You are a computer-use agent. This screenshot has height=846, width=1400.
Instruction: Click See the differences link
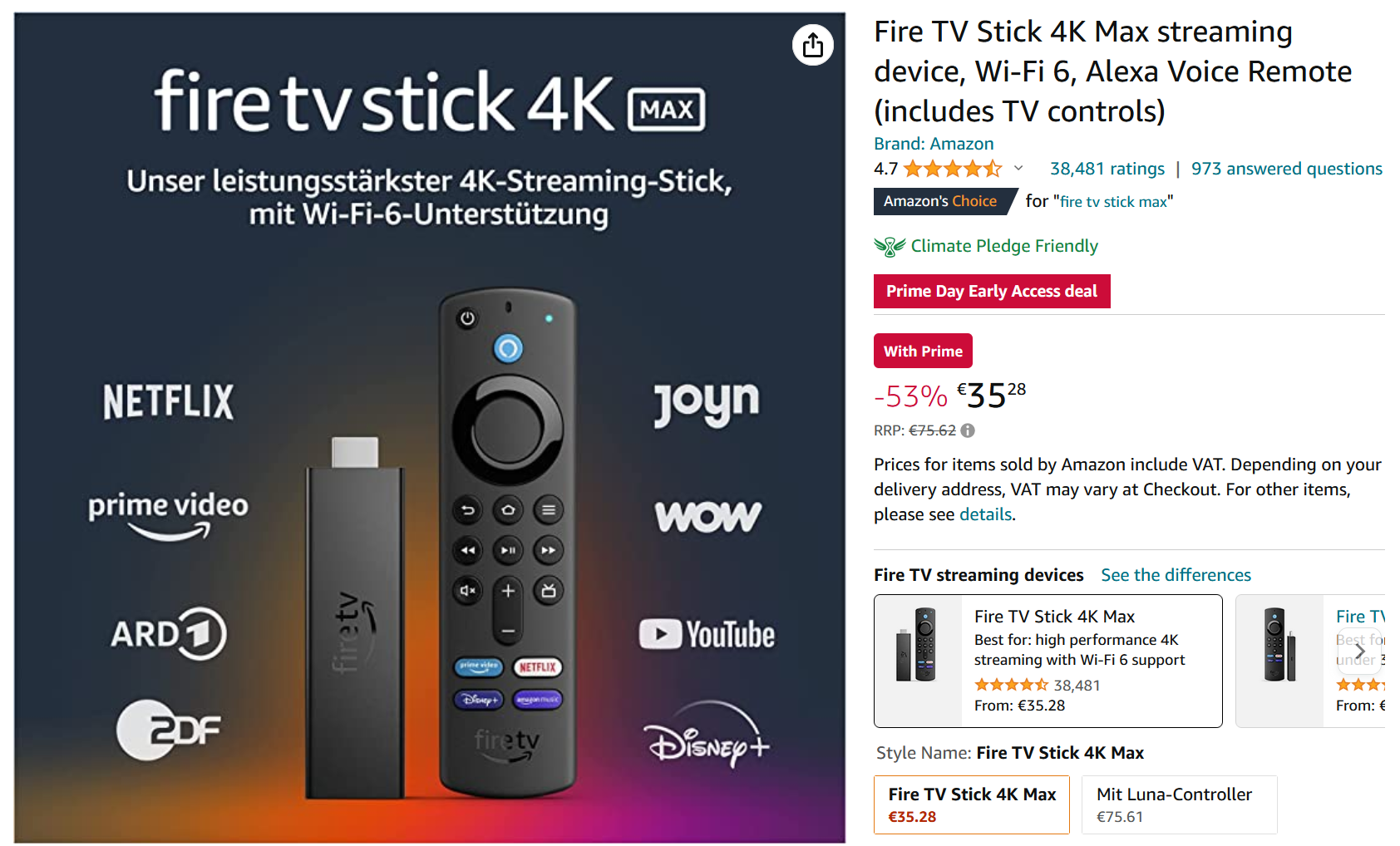coord(1176,575)
